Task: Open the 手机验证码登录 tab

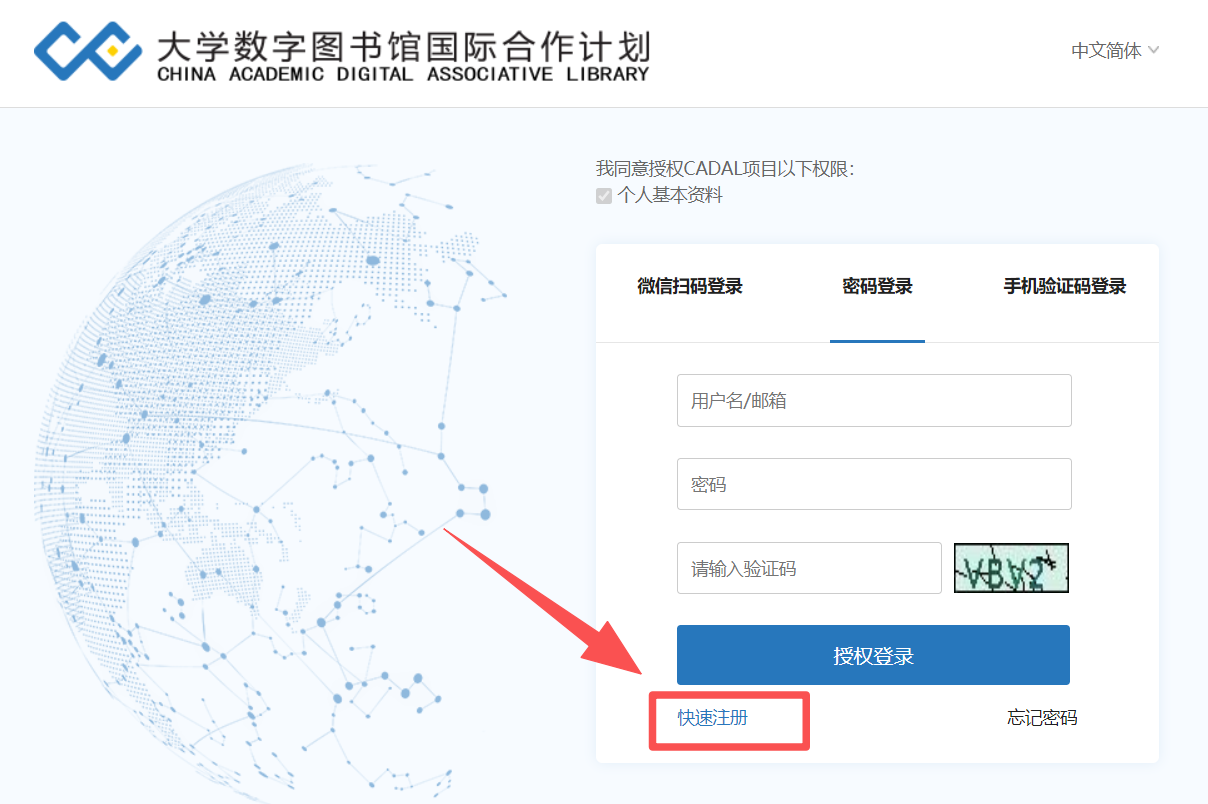Action: (x=1064, y=287)
